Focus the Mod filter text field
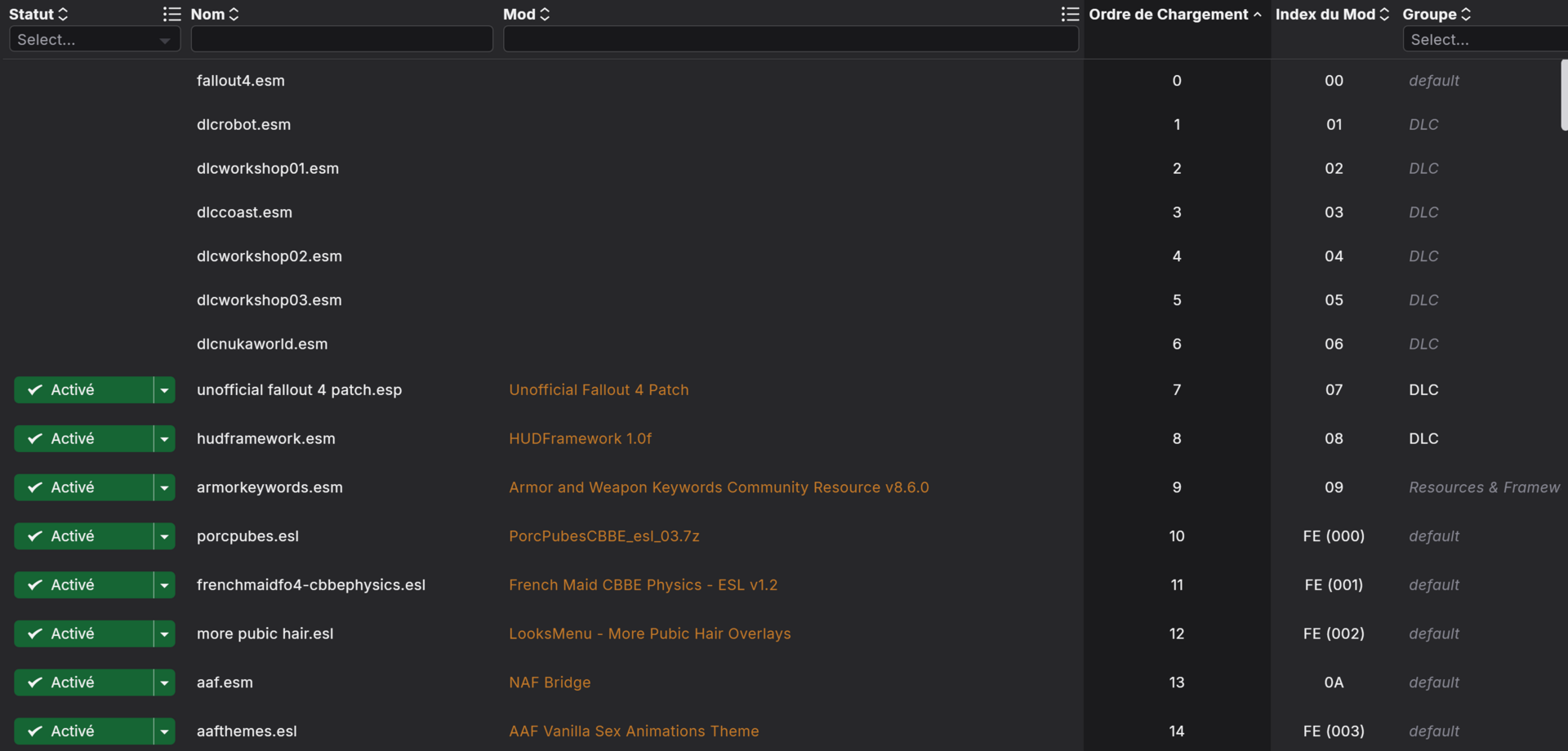1568x751 pixels. point(791,39)
